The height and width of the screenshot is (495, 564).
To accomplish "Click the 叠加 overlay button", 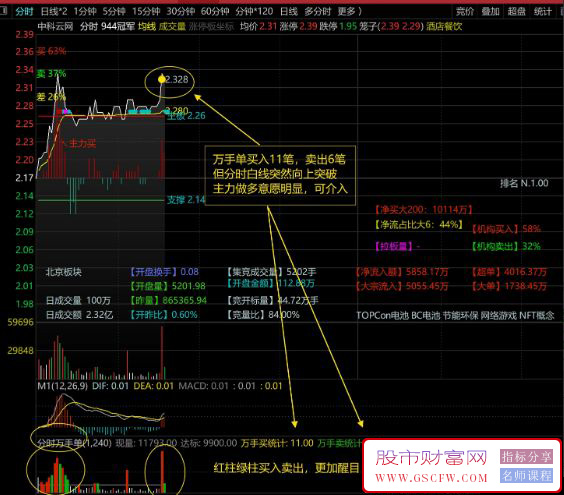I will (491, 12).
